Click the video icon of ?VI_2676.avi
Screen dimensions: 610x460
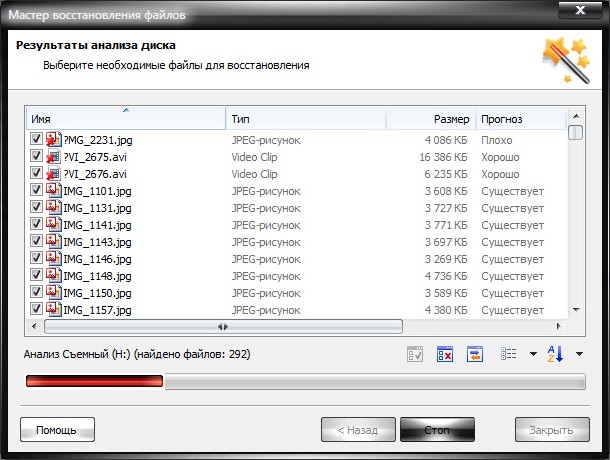54,174
